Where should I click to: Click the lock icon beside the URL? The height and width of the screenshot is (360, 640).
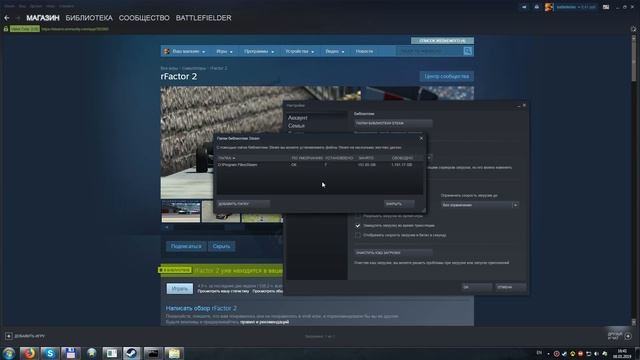click(x=6, y=29)
